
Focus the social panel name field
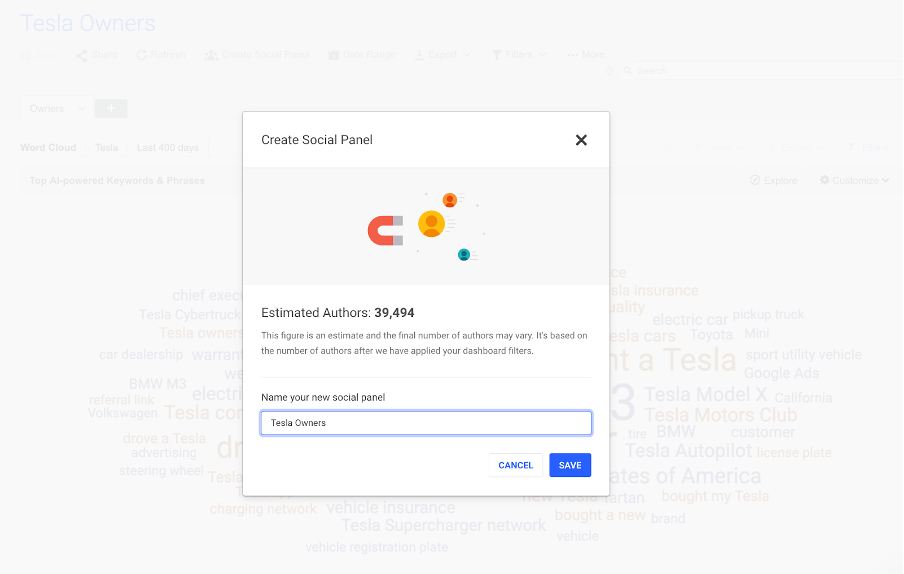coord(426,423)
